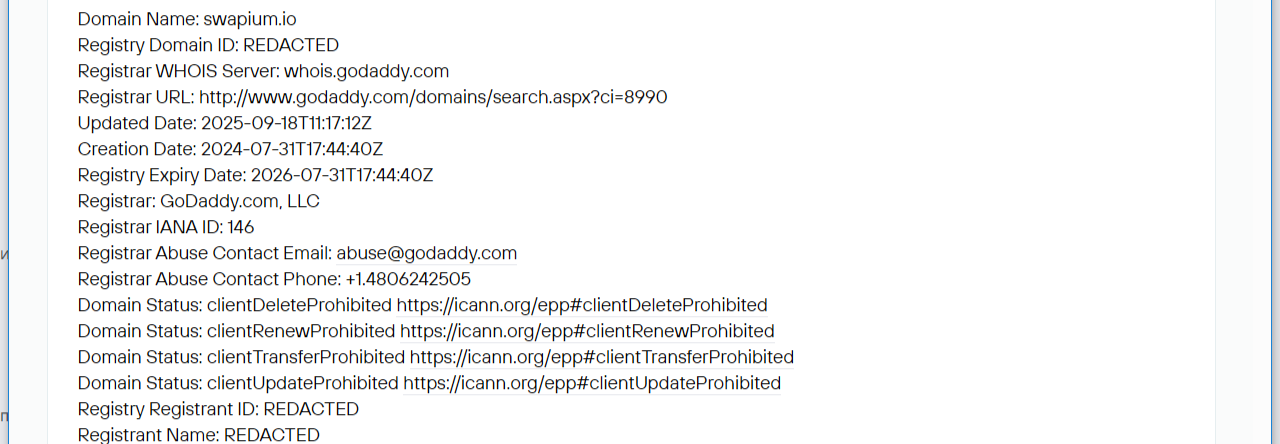Click the Registry Expiry Date value 2026-07-31T17:44:40Z
1280x444 pixels.
click(341, 175)
